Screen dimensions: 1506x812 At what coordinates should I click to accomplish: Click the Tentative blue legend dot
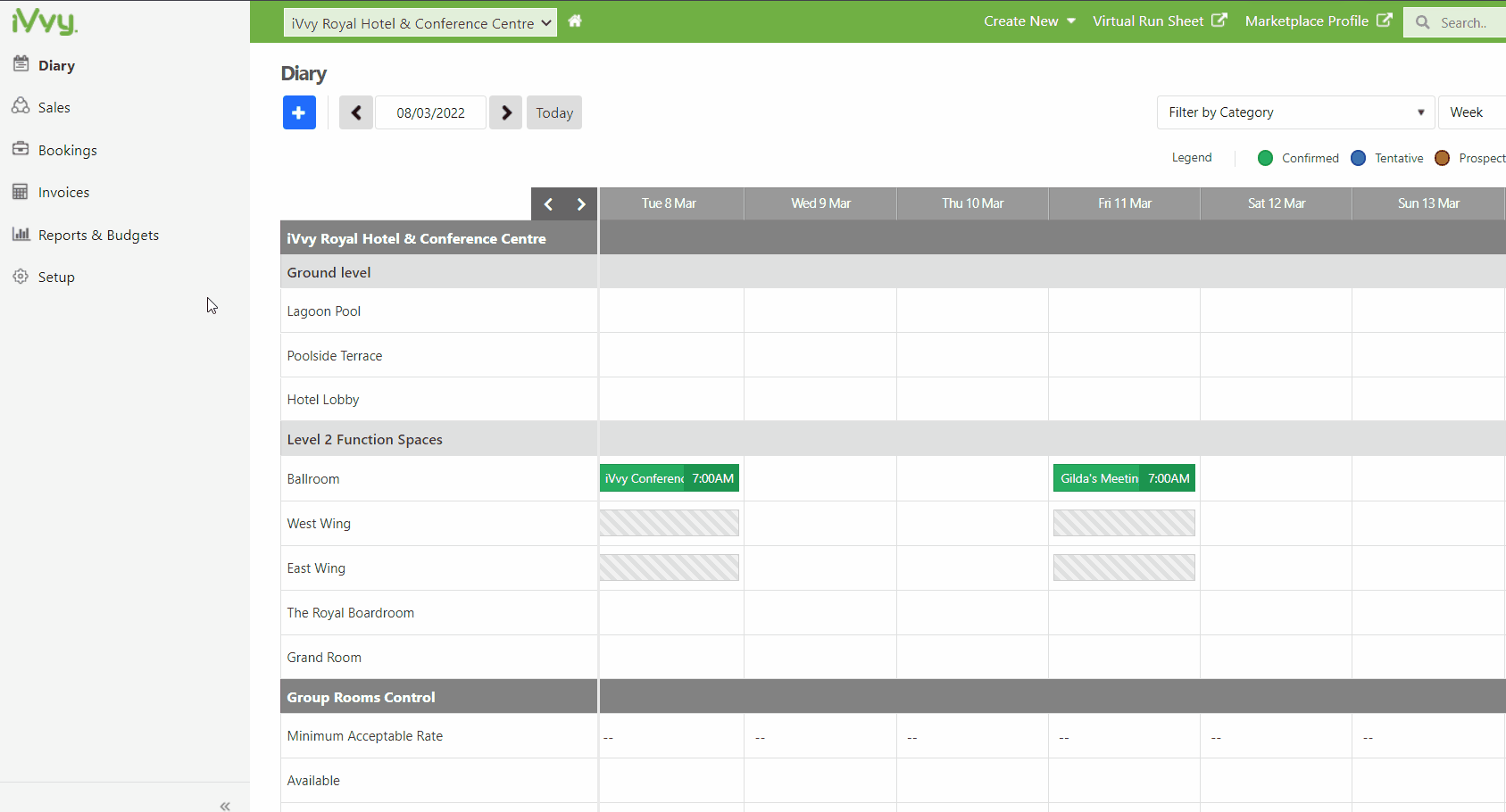pos(1359,158)
